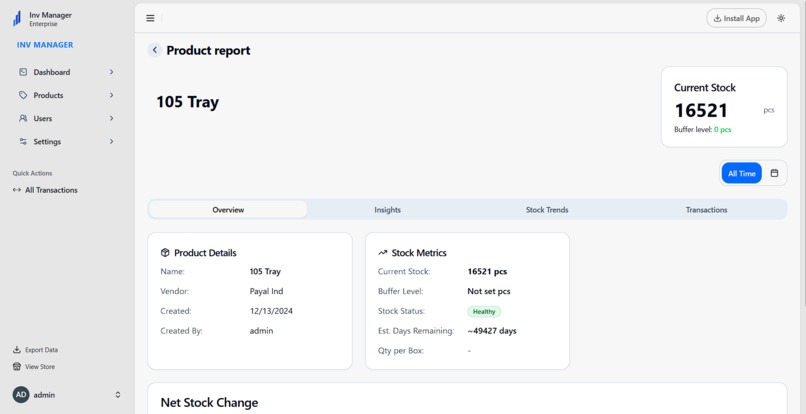The height and width of the screenshot is (414, 806).
Task: Expand the Users menu chevron
Action: 112,118
